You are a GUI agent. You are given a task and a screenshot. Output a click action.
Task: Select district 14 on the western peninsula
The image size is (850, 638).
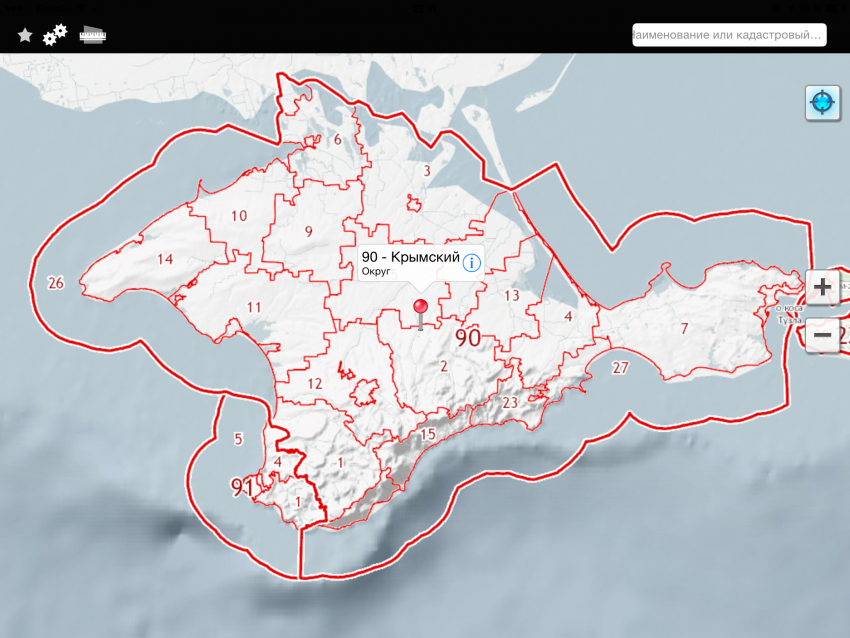165,259
